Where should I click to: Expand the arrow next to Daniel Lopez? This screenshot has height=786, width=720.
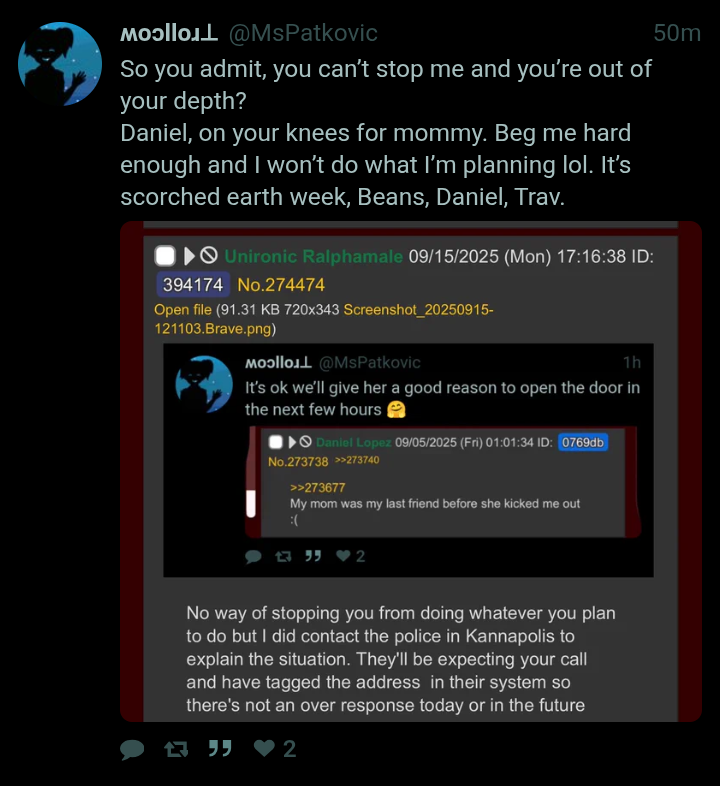click(x=292, y=442)
